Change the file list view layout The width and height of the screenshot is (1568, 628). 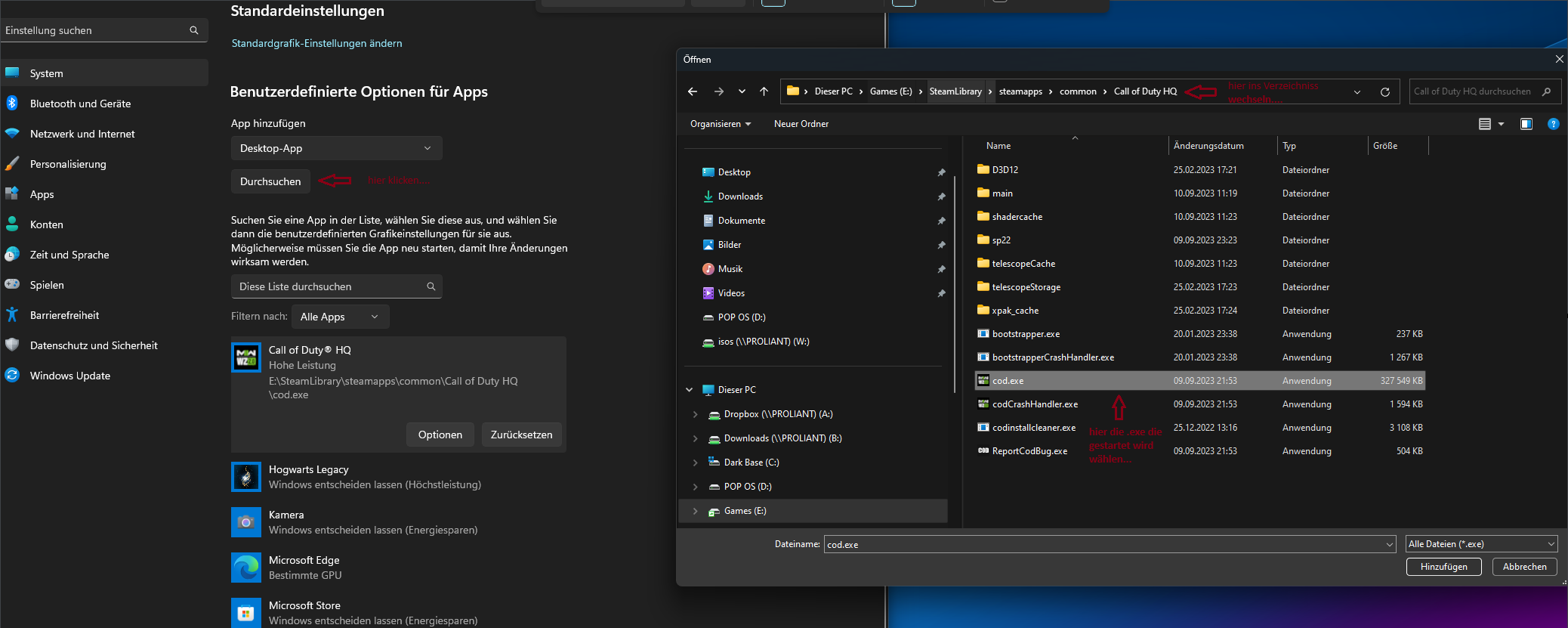(1490, 124)
